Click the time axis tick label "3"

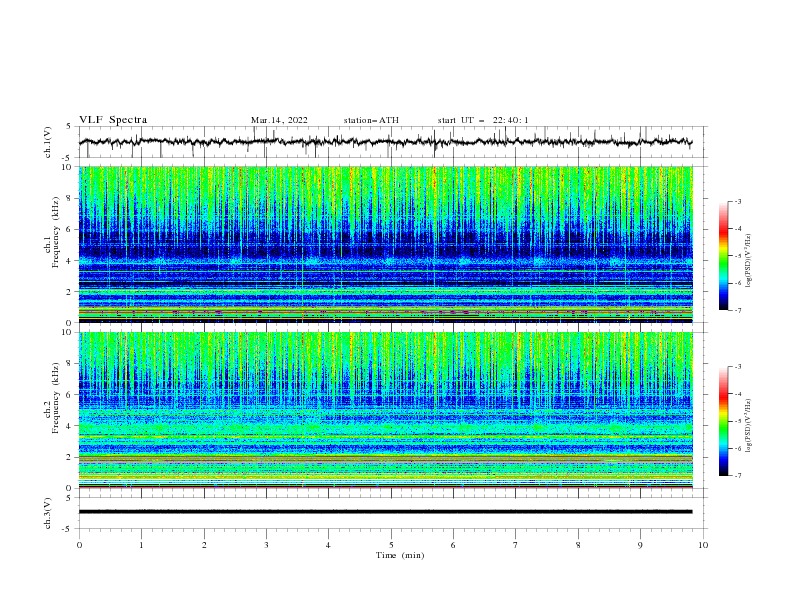[266, 545]
